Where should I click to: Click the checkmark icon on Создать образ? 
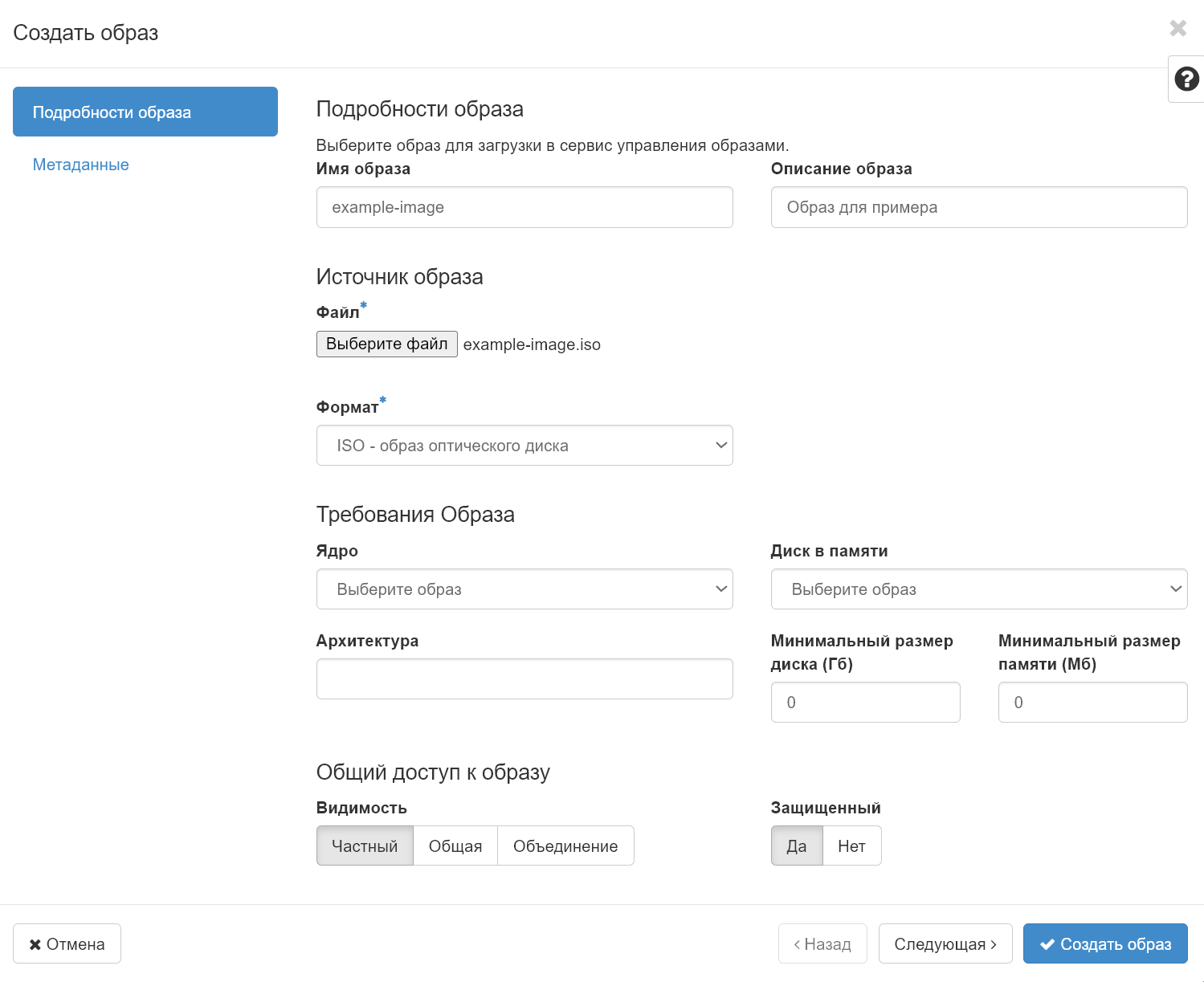1047,944
